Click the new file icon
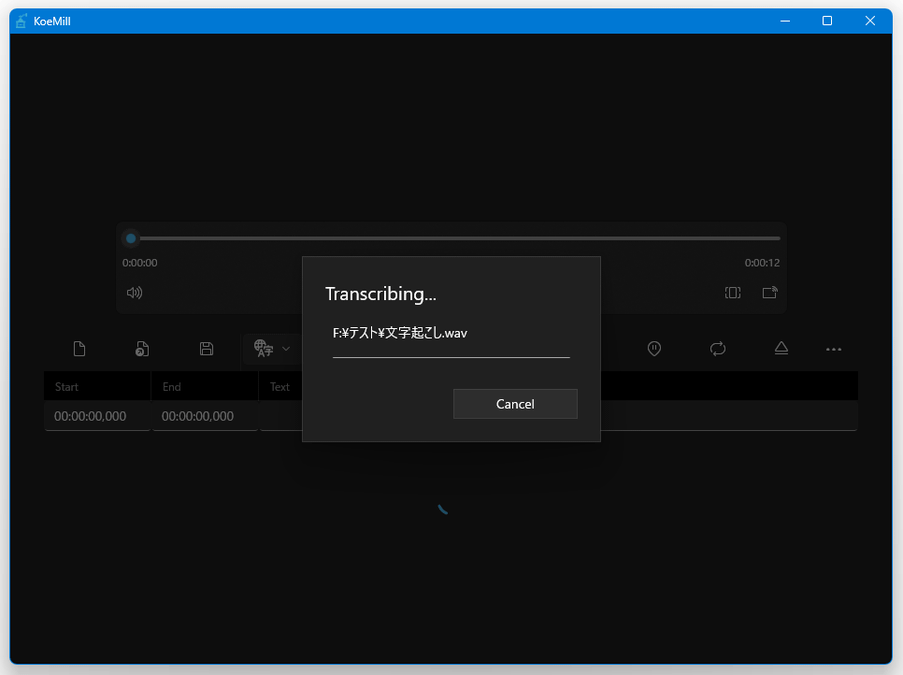This screenshot has width=903, height=675. 79,349
